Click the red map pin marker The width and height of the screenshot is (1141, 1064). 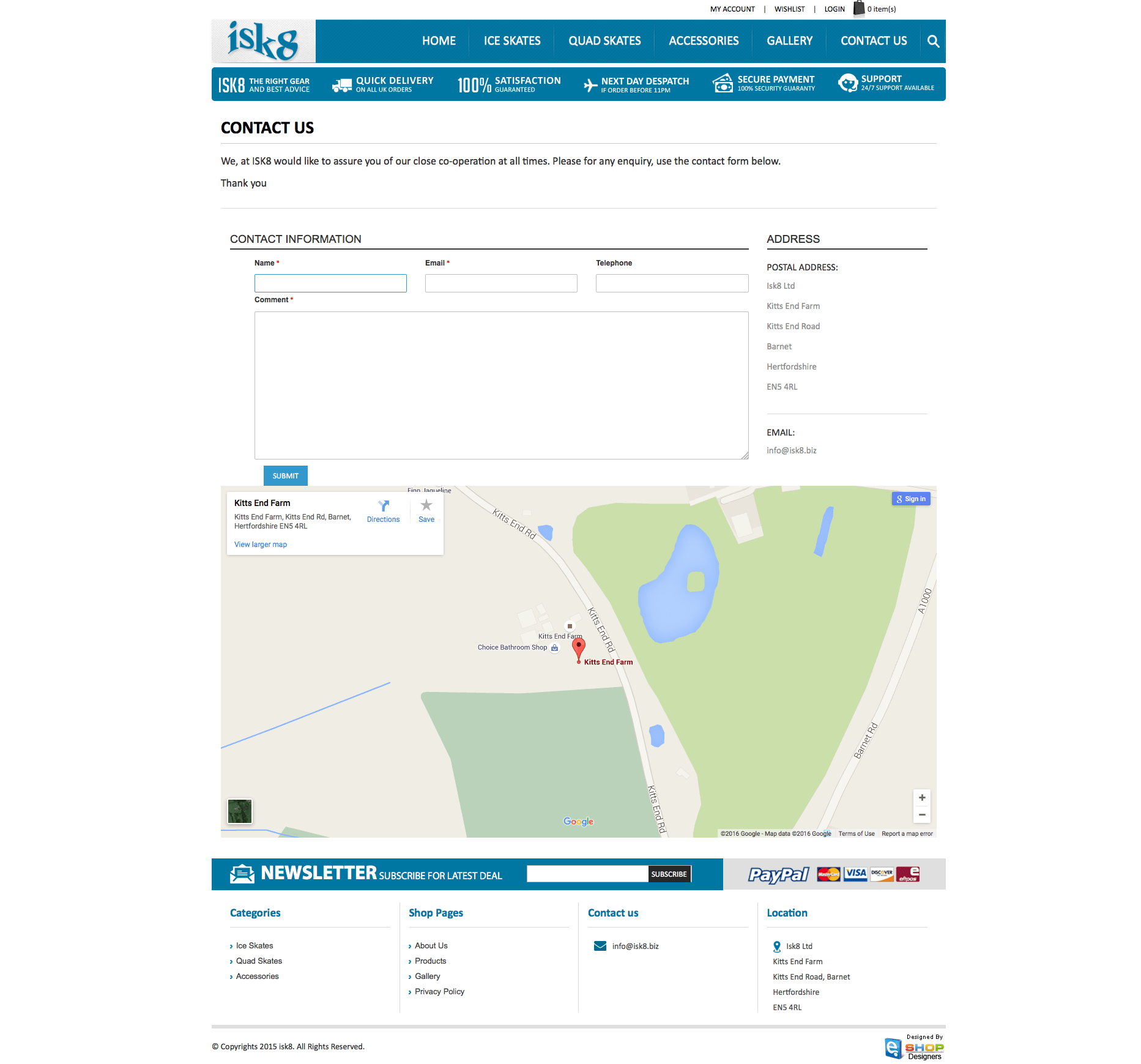point(578,649)
